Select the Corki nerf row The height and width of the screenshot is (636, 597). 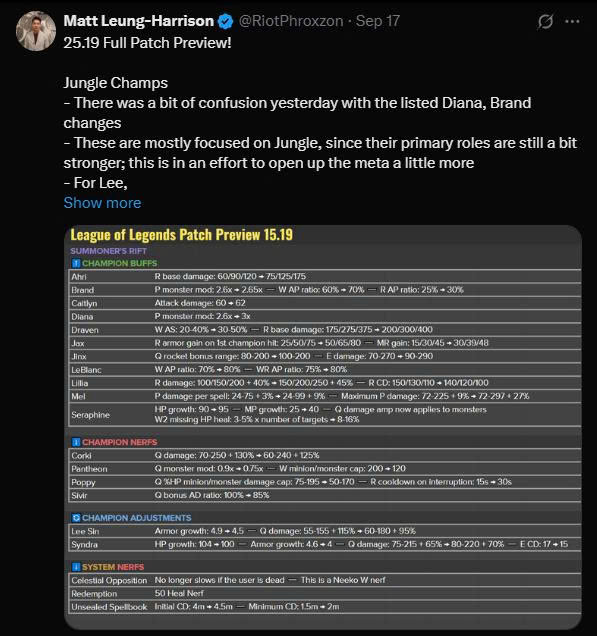pos(325,456)
